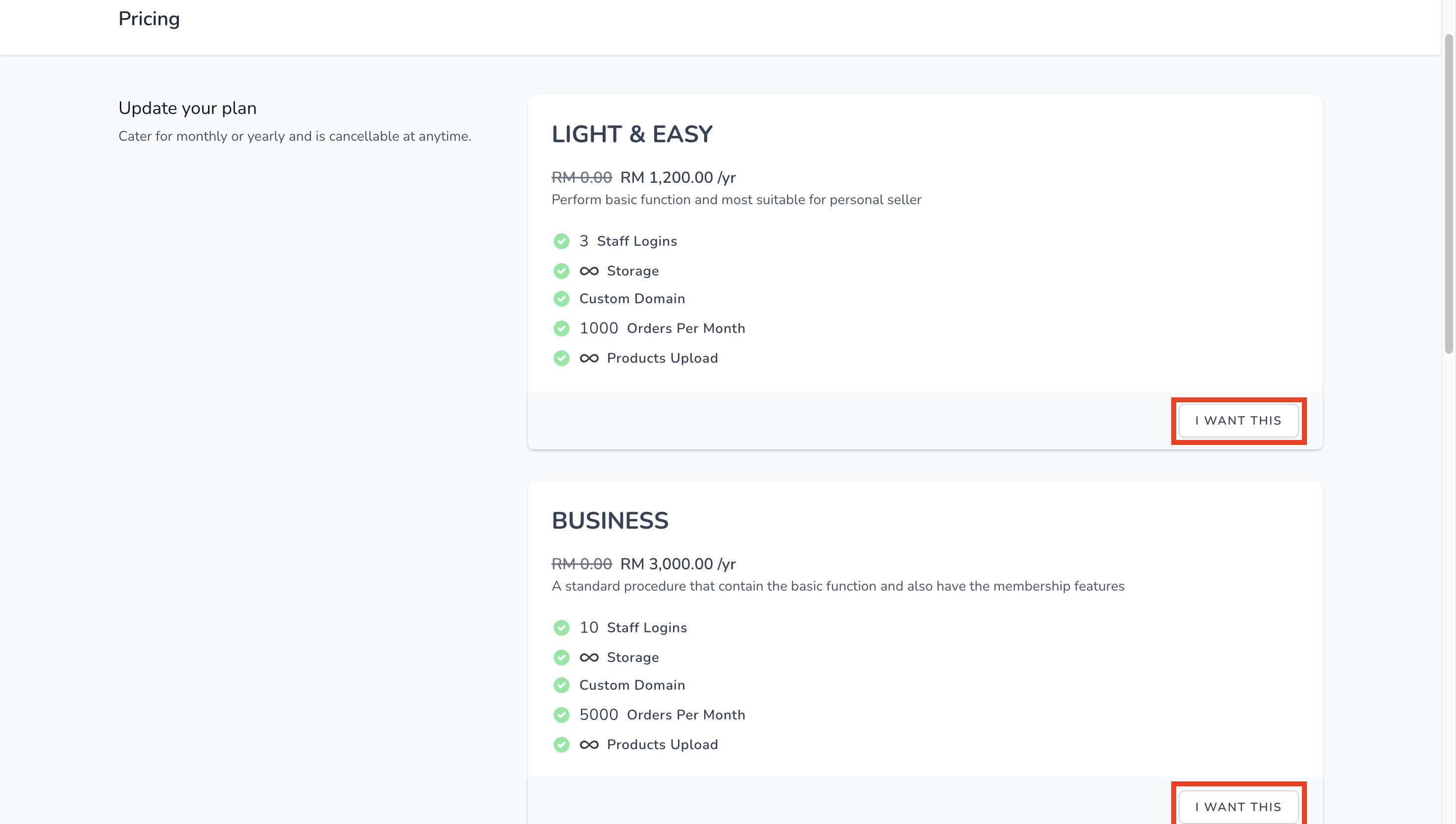Click the LIGHT & EASY plan title
This screenshot has width=1456, height=824.
pyautogui.click(x=632, y=134)
